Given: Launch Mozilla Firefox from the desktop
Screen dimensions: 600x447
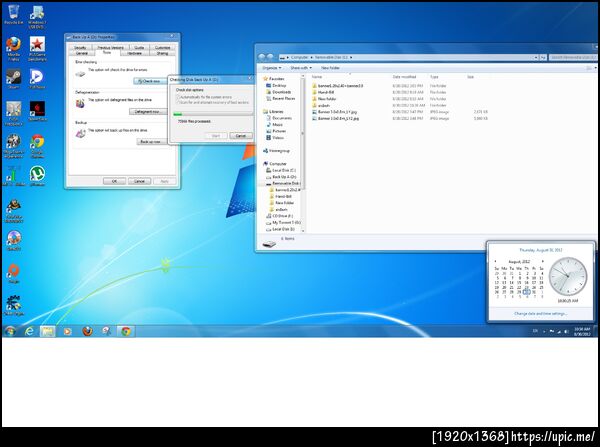Looking at the screenshot, I should click(x=13, y=48).
